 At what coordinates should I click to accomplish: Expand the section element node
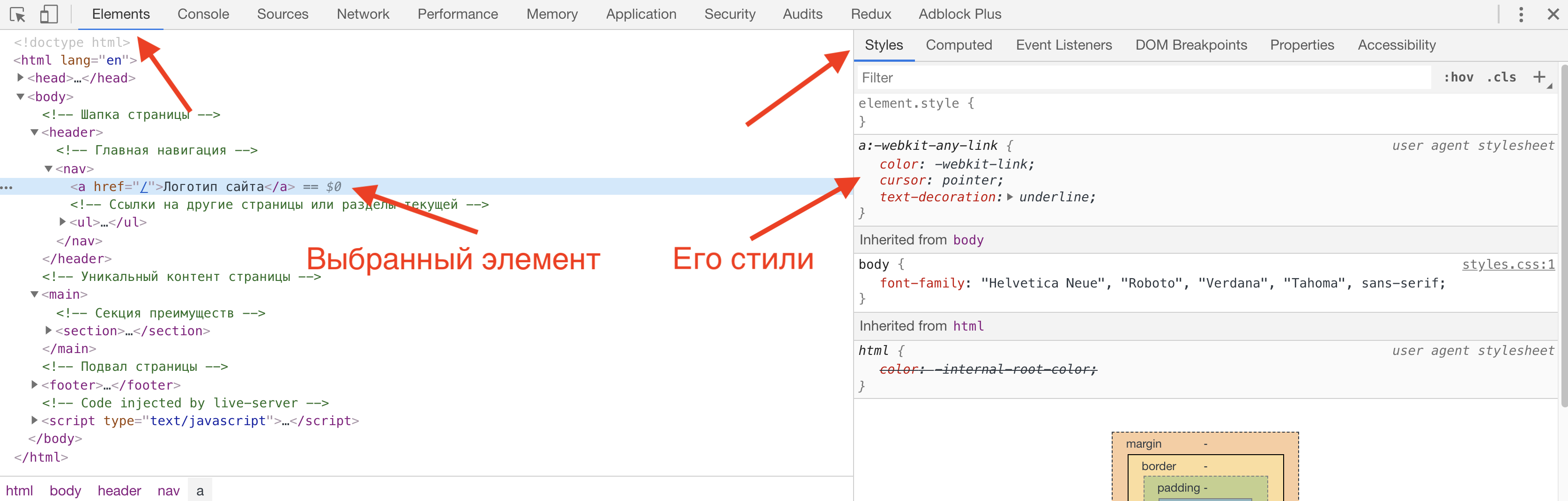(49, 330)
